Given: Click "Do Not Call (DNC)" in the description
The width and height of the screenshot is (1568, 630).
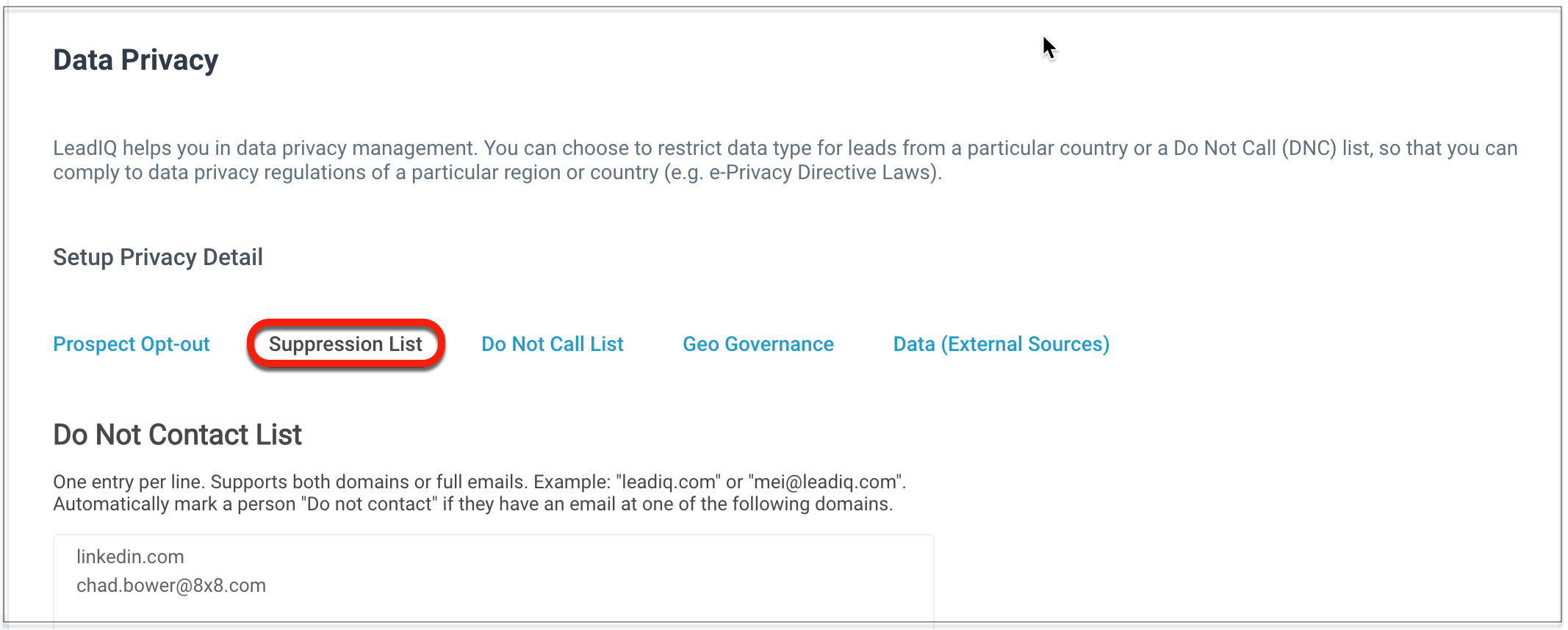Looking at the screenshot, I should tap(1254, 148).
